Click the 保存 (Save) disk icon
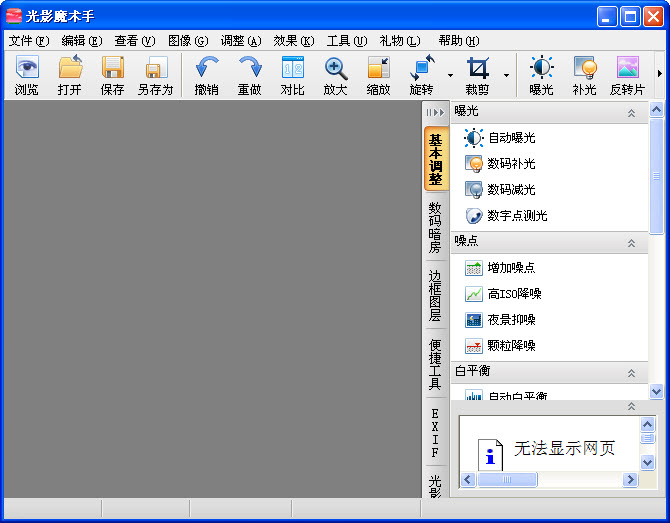Image resolution: width=670 pixels, height=523 pixels. [x=112, y=69]
